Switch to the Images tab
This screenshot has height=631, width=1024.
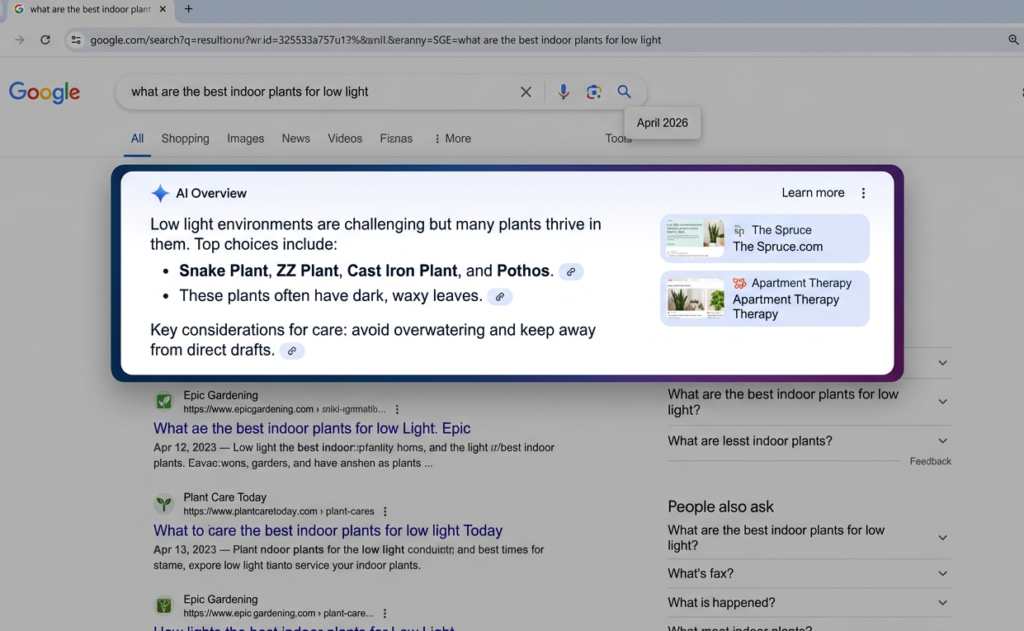coord(245,139)
